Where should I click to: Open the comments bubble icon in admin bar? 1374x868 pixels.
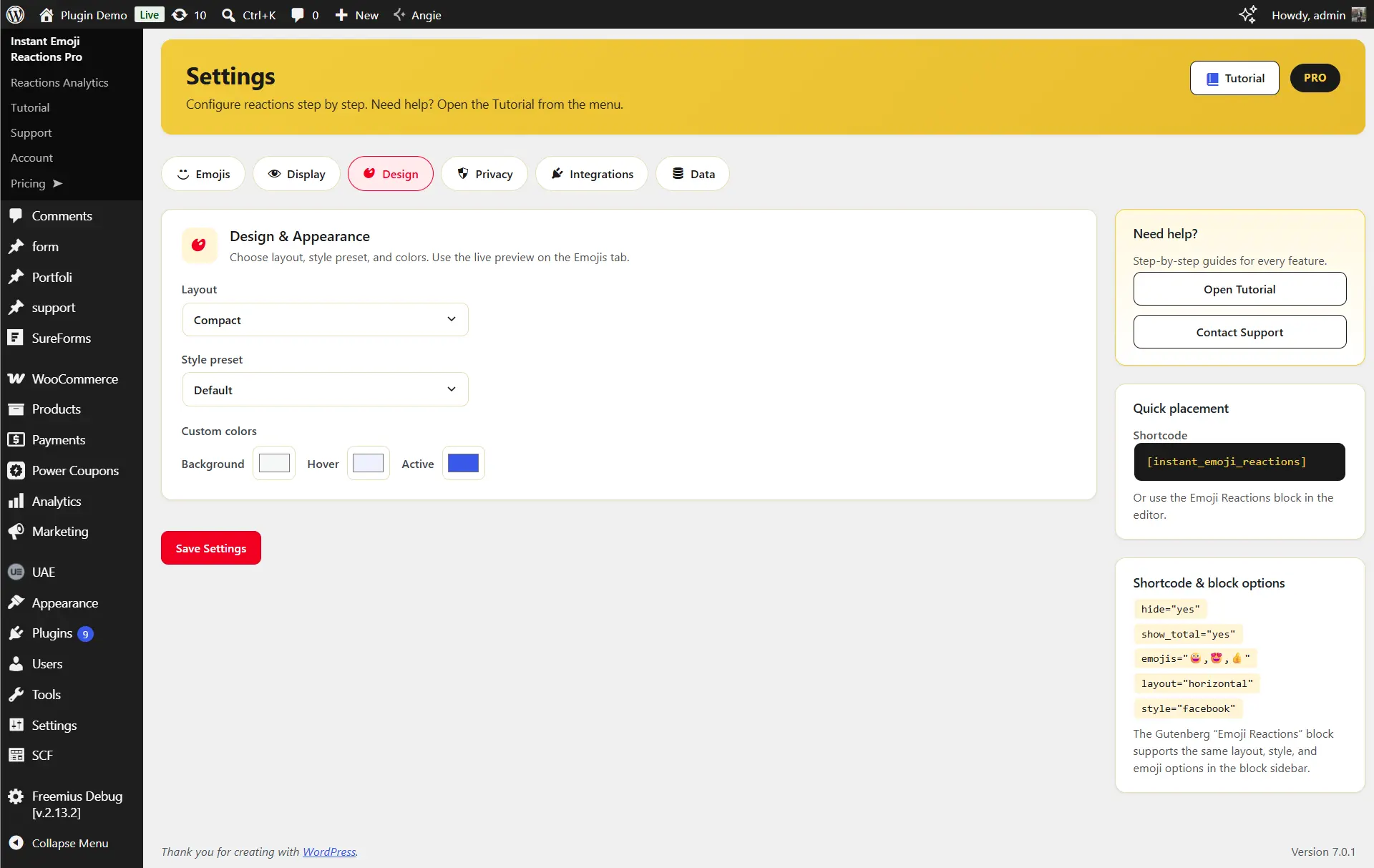(x=297, y=15)
